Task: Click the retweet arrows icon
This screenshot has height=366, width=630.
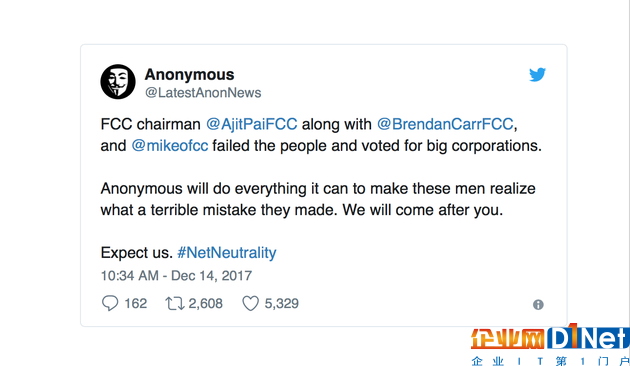Action: point(174,303)
